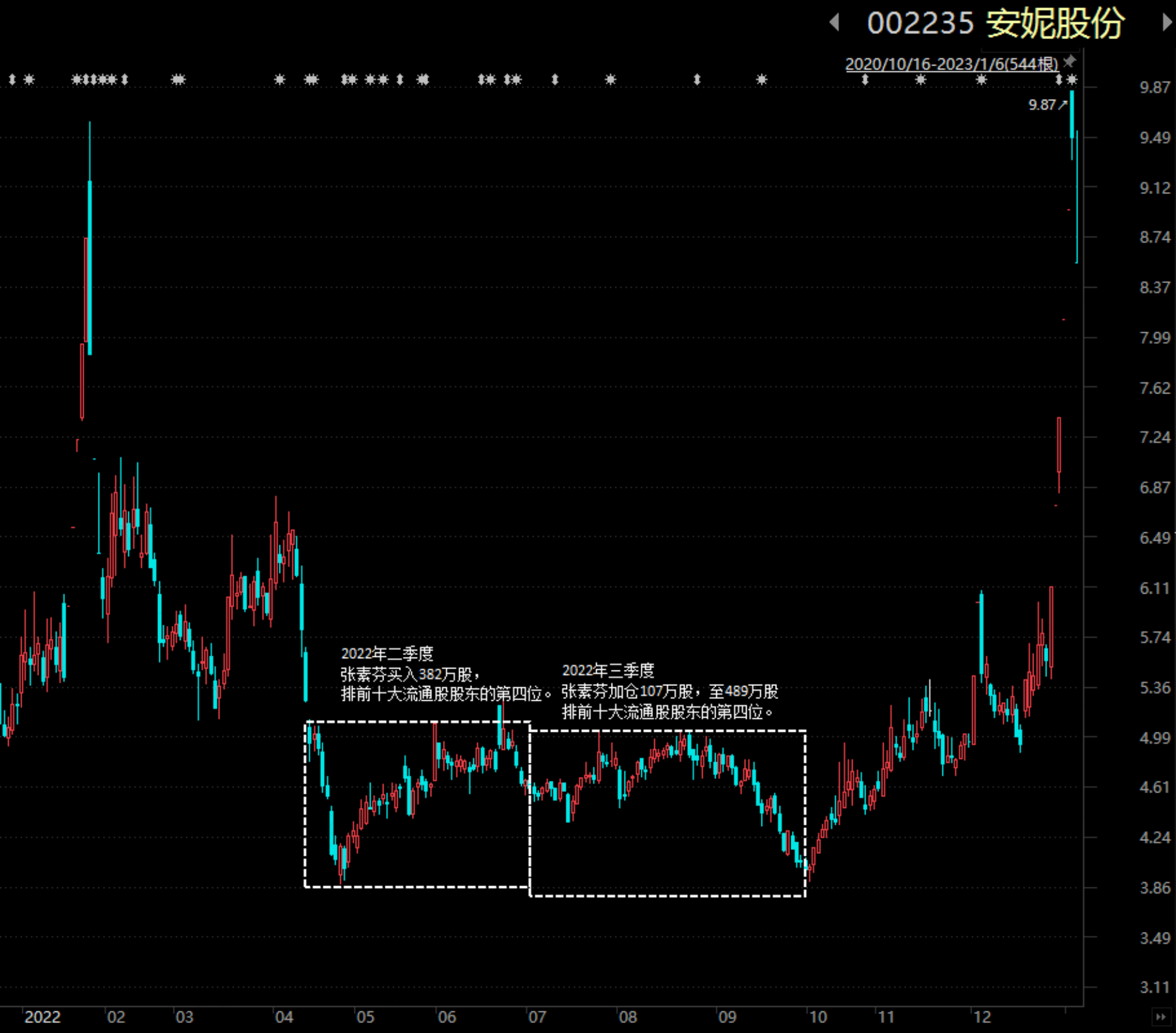Click the 05 month label on time axis
Screen dimensions: 1176x1033
(365, 1017)
